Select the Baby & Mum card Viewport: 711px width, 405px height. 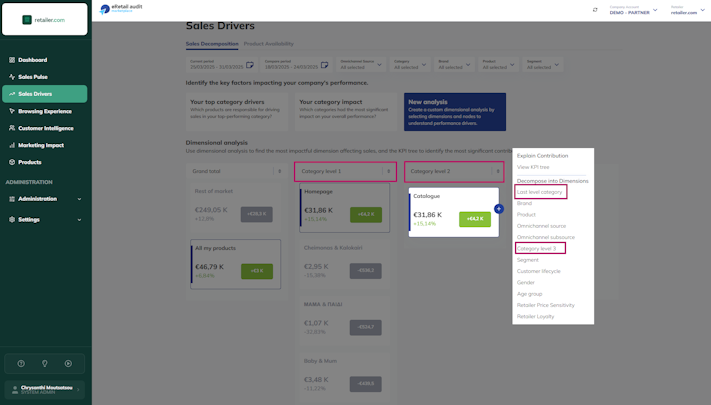coord(345,375)
